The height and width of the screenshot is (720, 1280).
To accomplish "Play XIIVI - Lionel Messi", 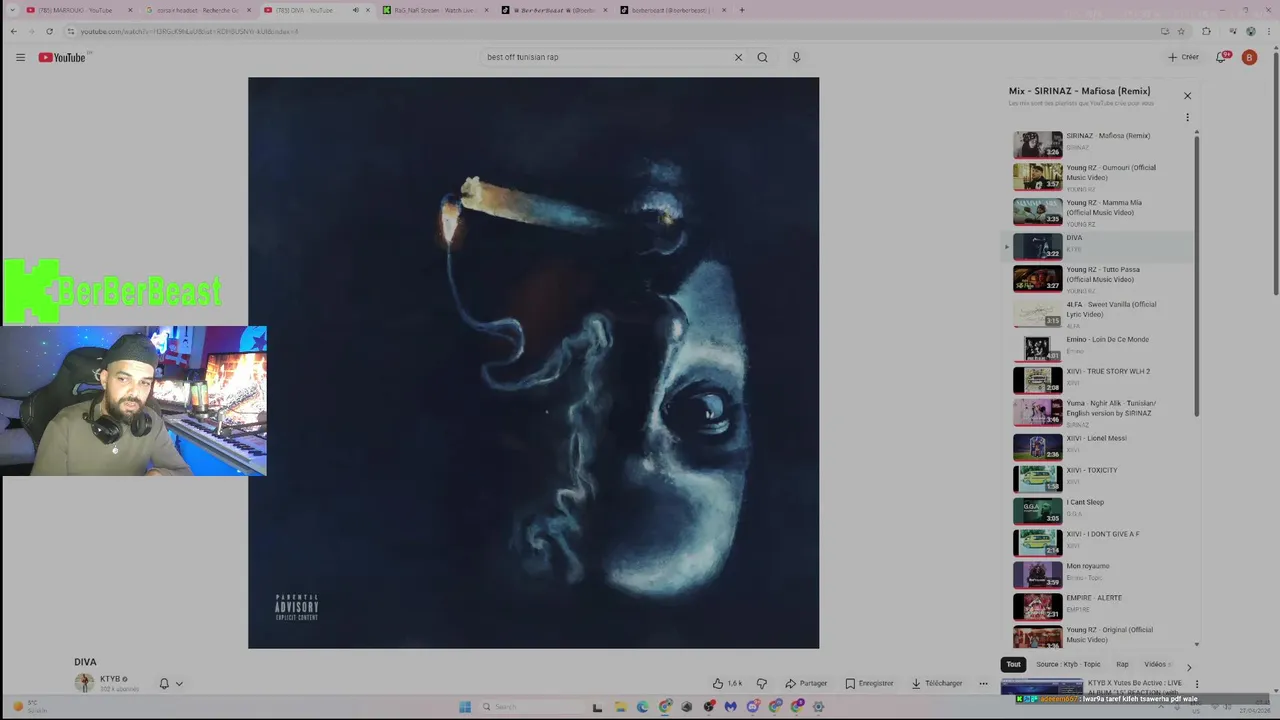I will 1100,446.
